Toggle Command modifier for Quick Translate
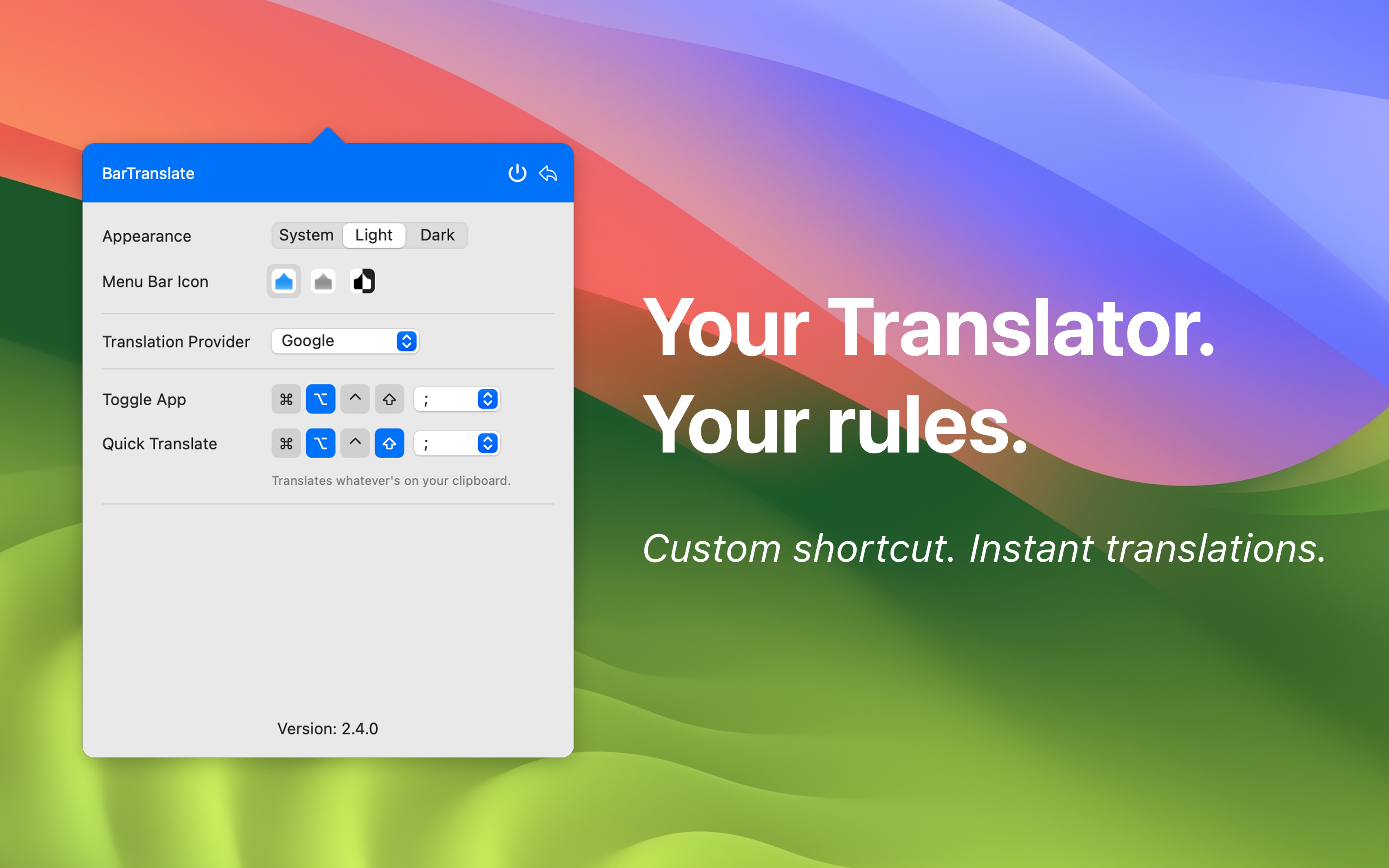 point(286,444)
